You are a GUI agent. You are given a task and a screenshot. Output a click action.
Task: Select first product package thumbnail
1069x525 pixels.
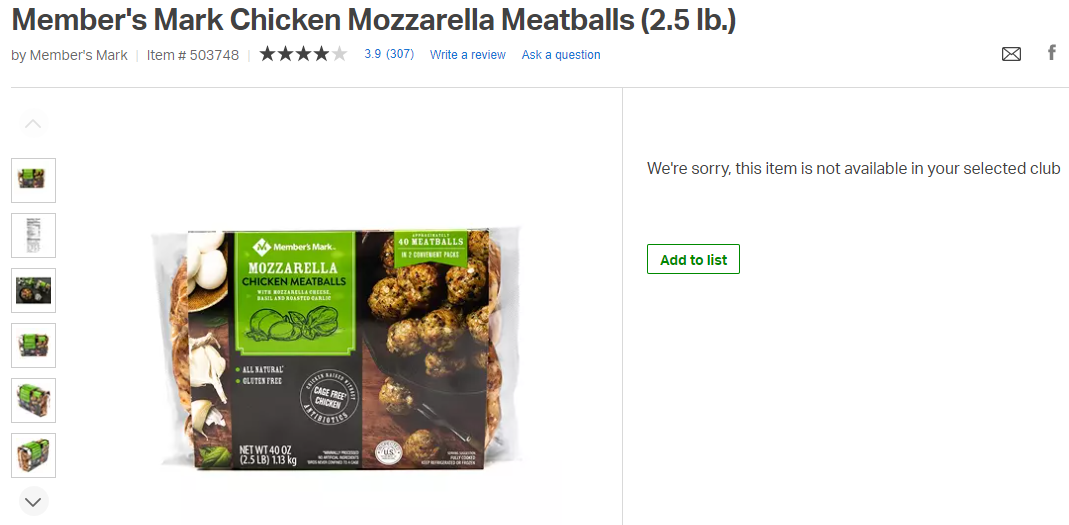tap(33, 181)
